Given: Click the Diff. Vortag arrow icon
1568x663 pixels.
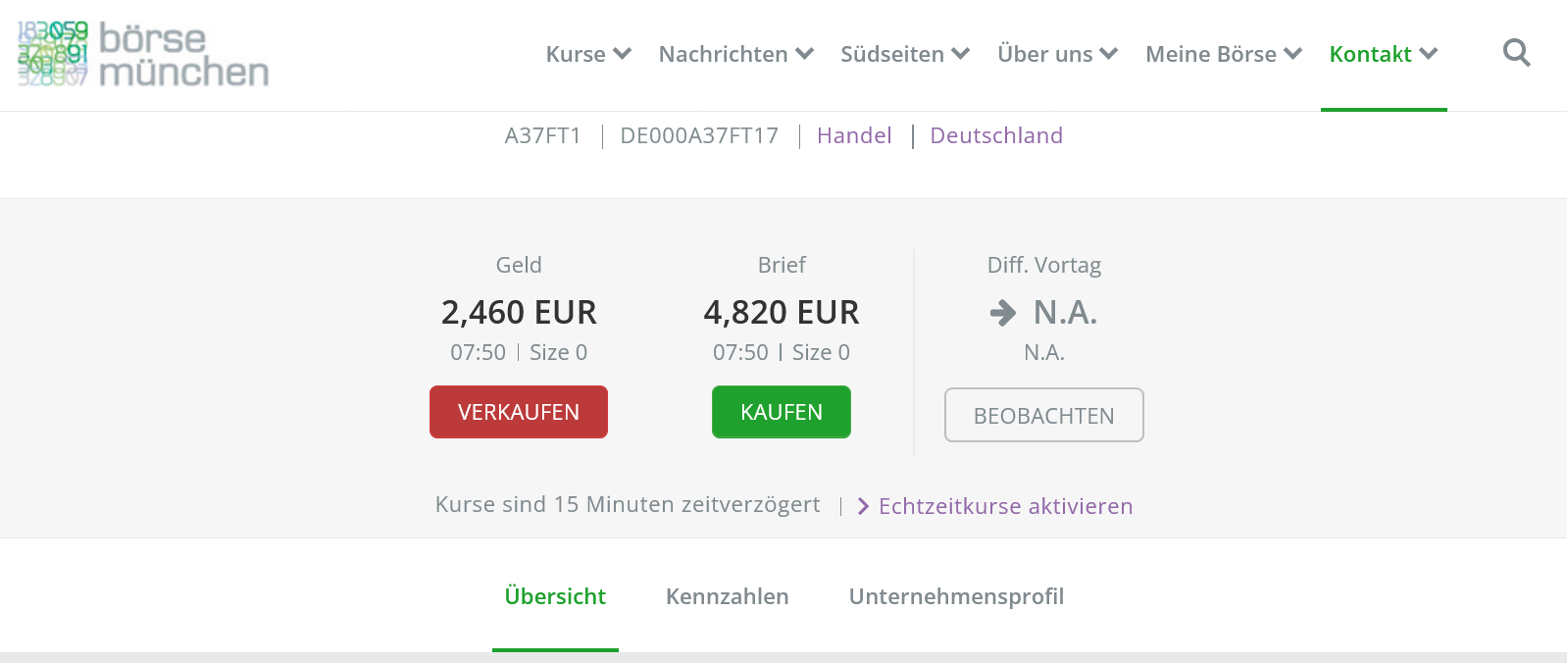Looking at the screenshot, I should pyautogui.click(x=1002, y=313).
